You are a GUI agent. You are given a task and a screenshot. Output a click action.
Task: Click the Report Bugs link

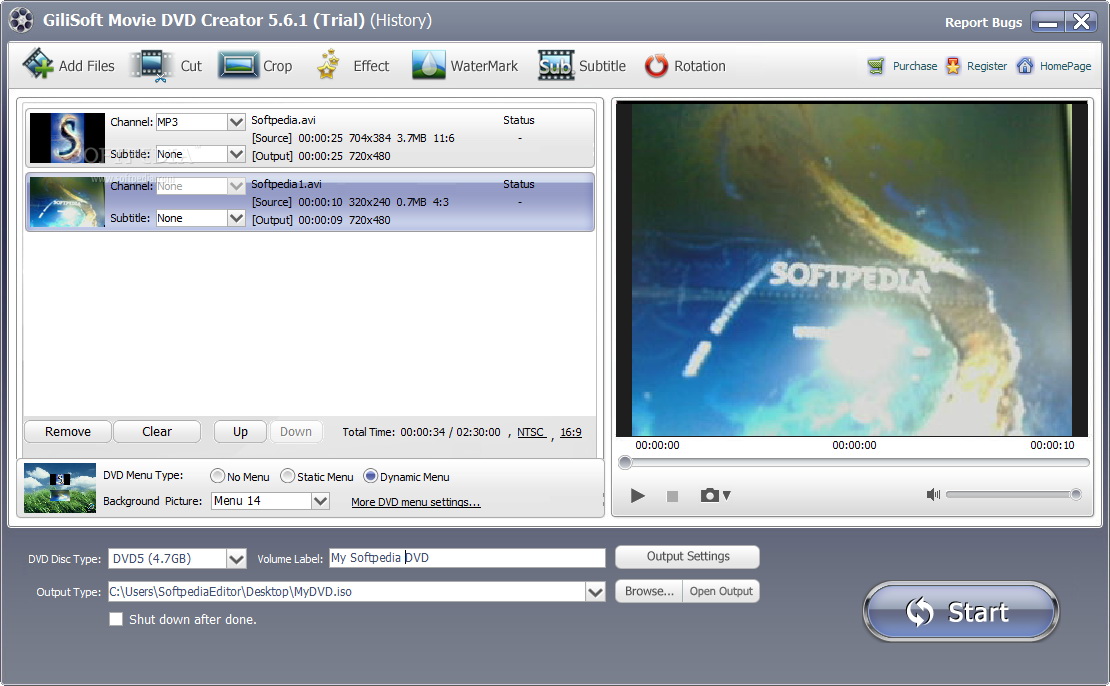pyautogui.click(x=983, y=22)
